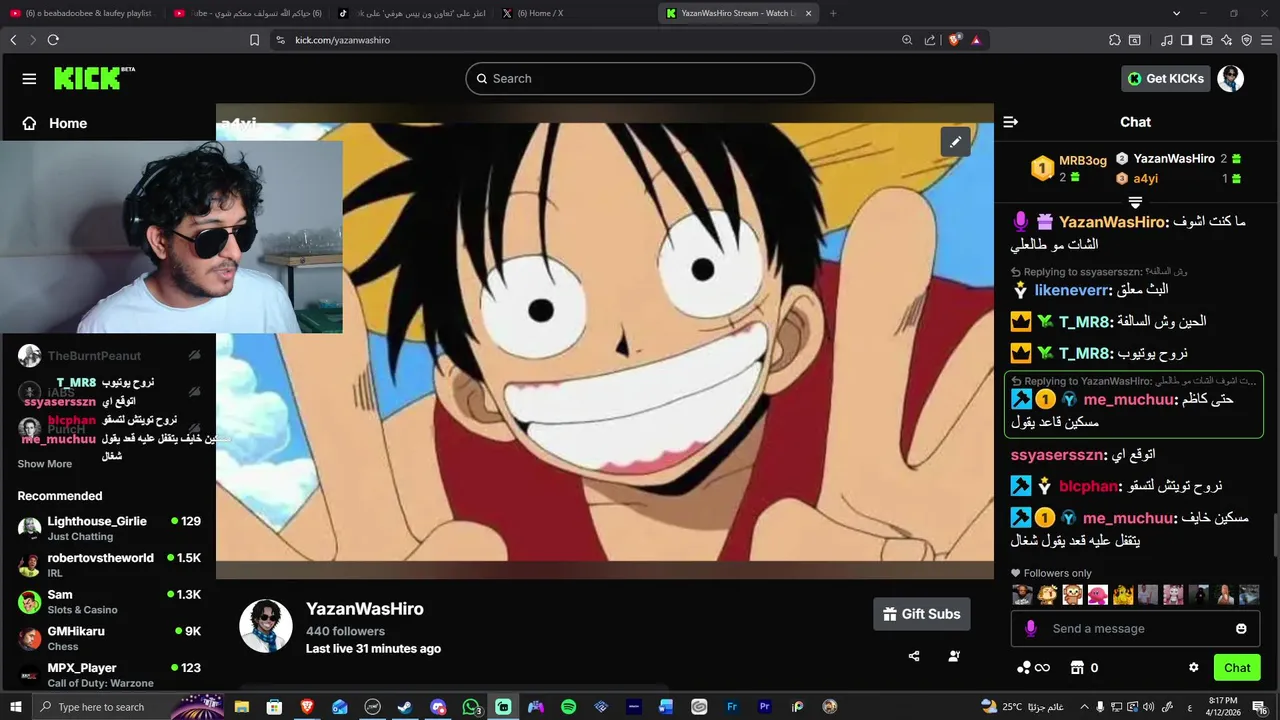This screenshot has height=720, width=1280.
Task: Open the Brave main menu button
Action: (x=1267, y=40)
